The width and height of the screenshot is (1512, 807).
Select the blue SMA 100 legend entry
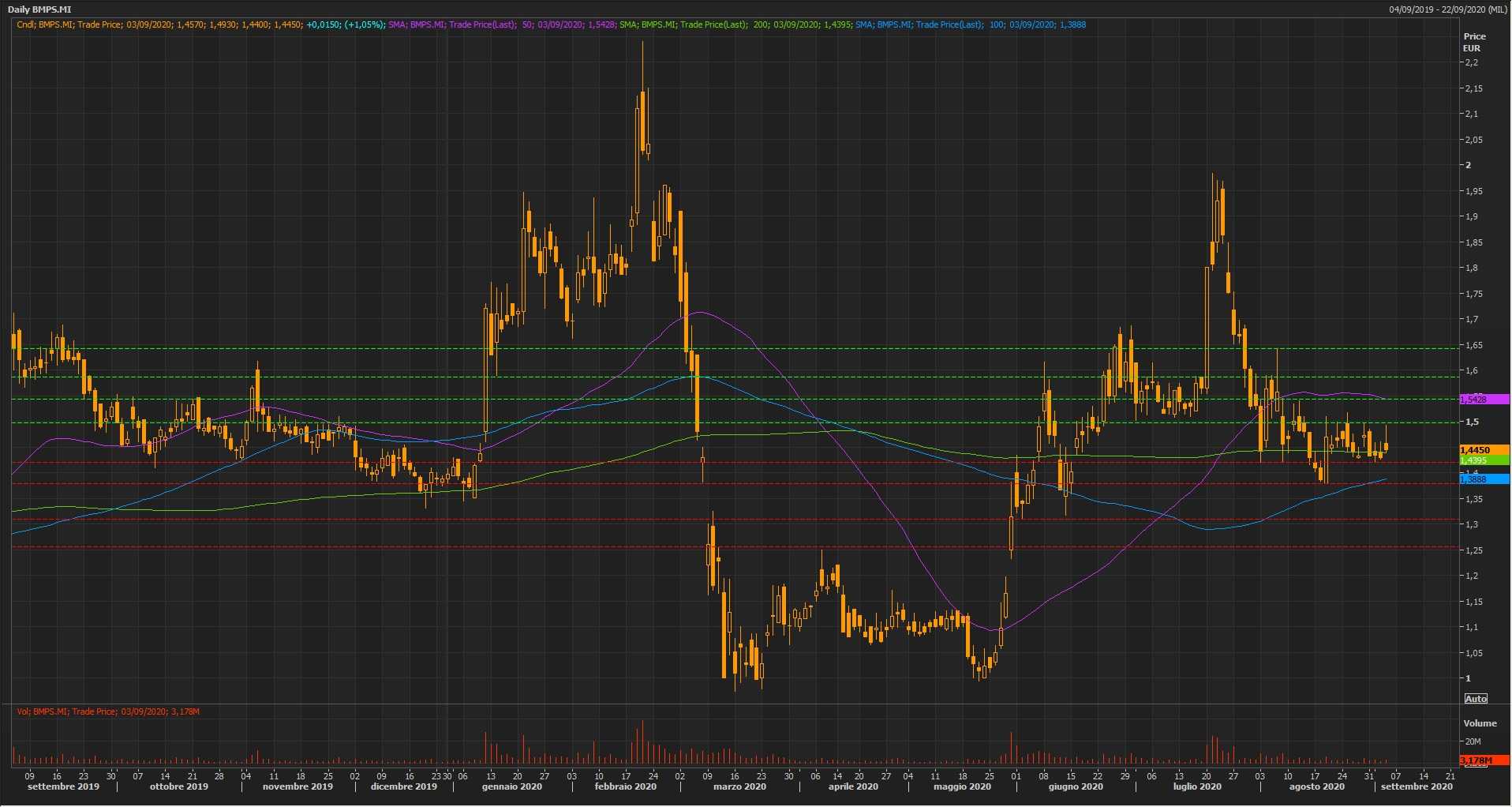[970, 24]
